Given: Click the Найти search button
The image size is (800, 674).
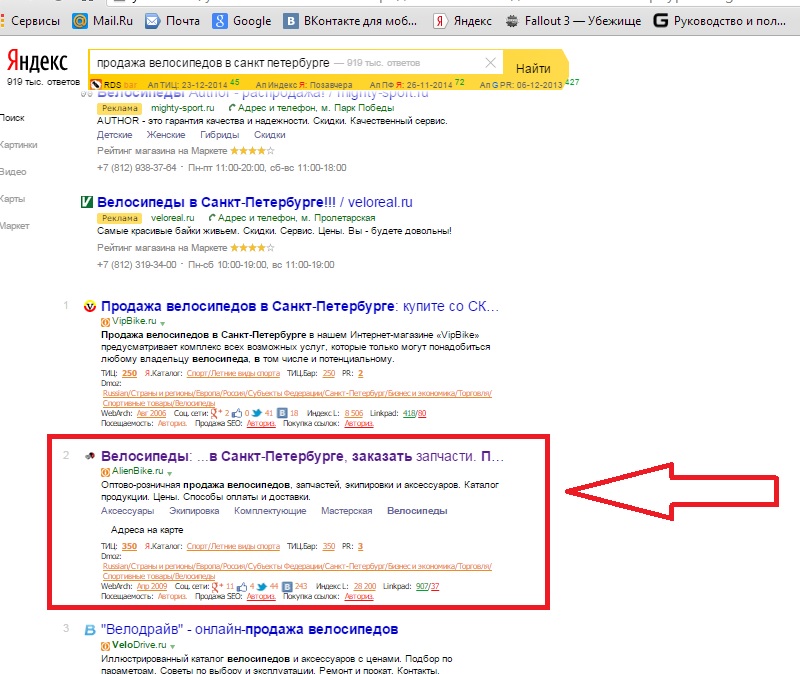Looking at the screenshot, I should click(x=534, y=68).
